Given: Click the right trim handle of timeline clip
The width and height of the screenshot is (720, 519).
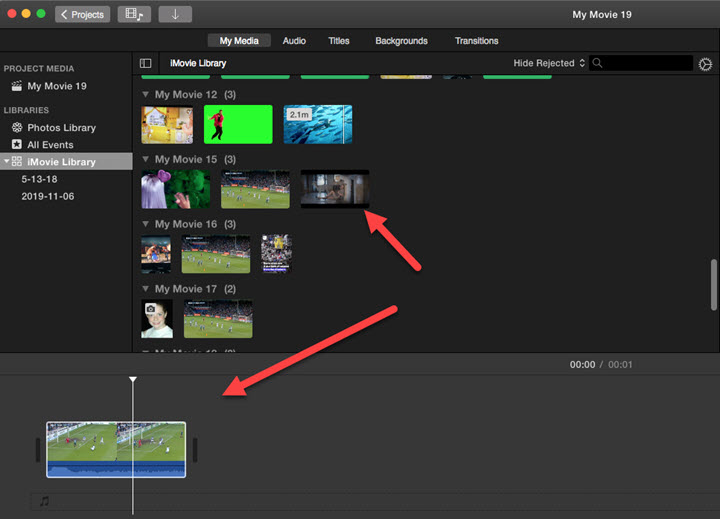Looking at the screenshot, I should click(x=195, y=450).
